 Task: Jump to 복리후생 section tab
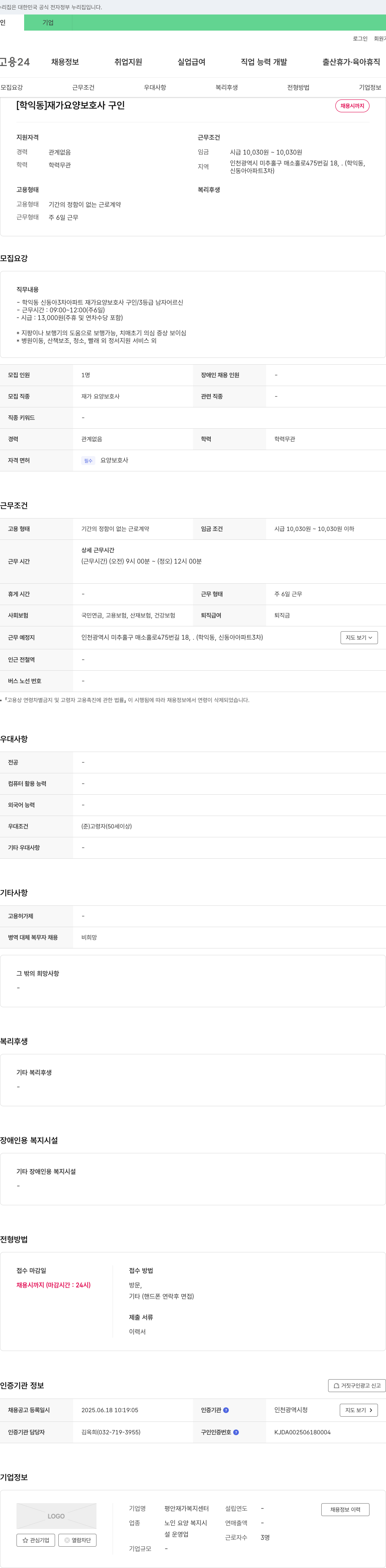(227, 88)
